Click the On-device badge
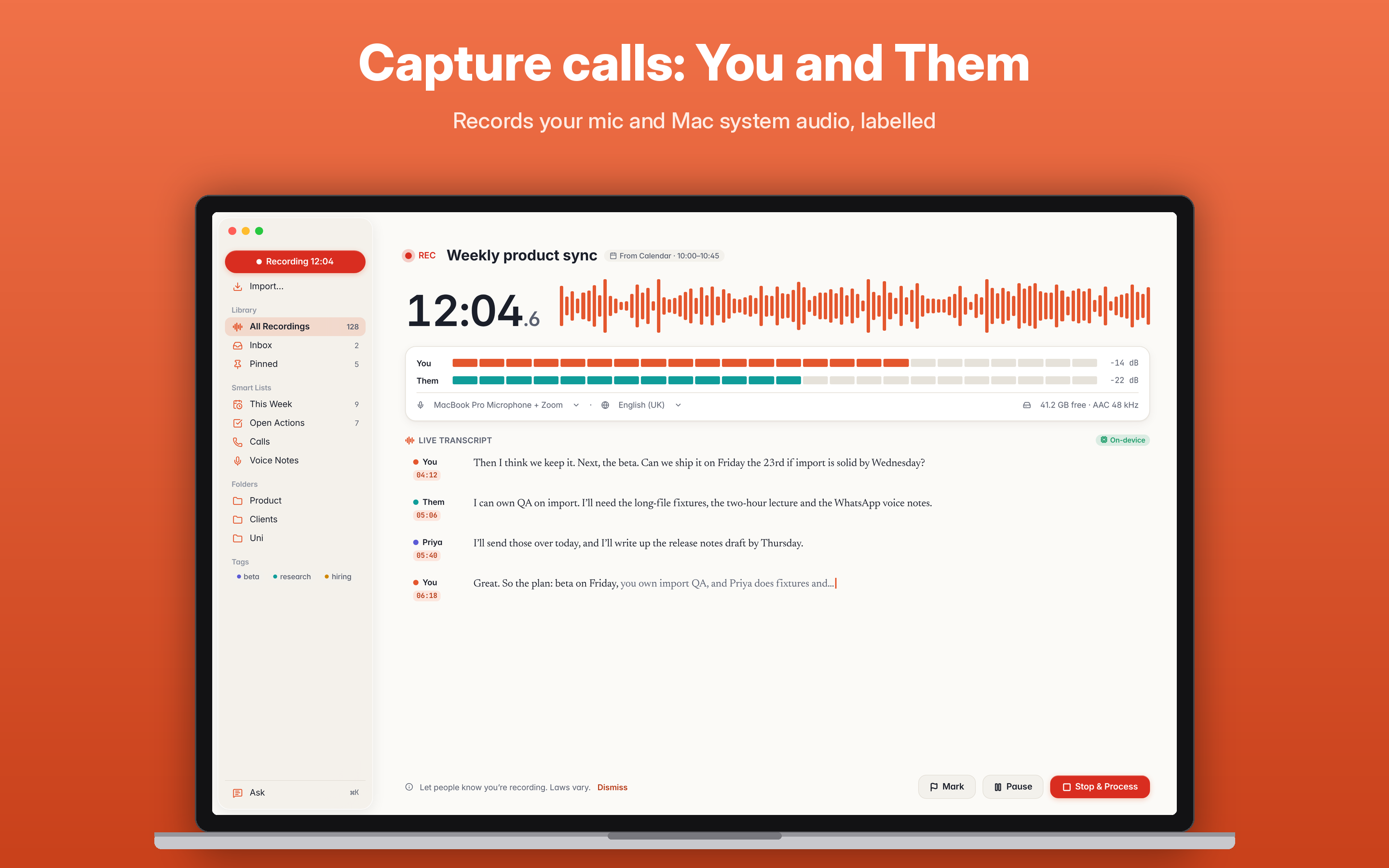 coord(1123,440)
